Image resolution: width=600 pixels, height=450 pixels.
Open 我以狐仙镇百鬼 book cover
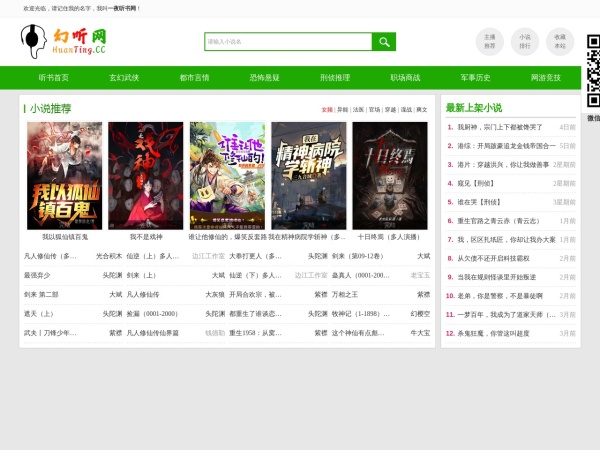coord(64,176)
